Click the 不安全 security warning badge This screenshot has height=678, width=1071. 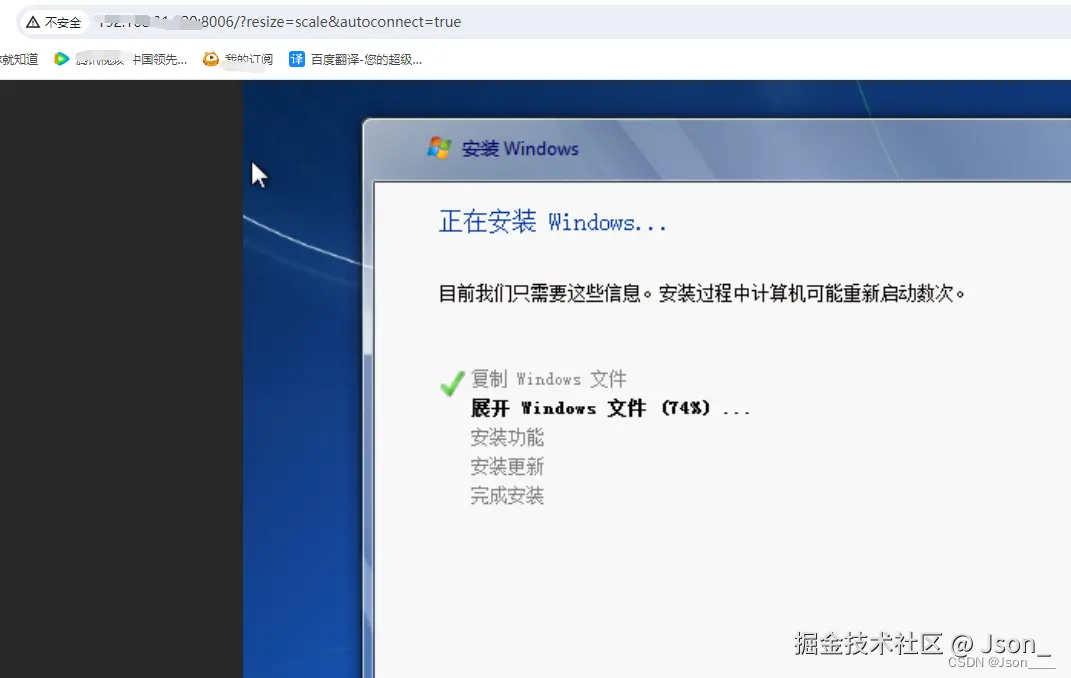click(53, 23)
